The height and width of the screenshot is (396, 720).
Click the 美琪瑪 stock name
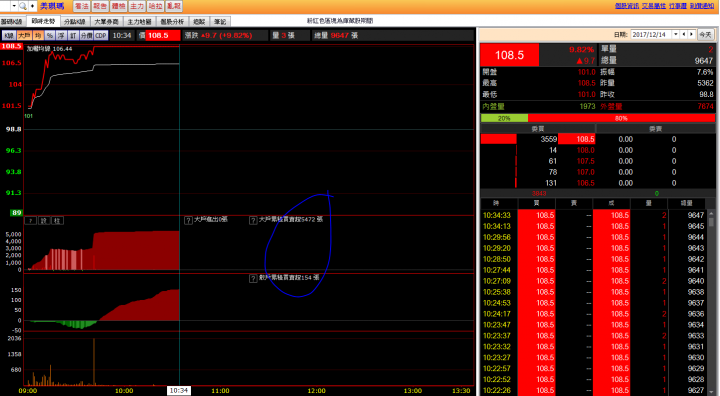point(51,6)
